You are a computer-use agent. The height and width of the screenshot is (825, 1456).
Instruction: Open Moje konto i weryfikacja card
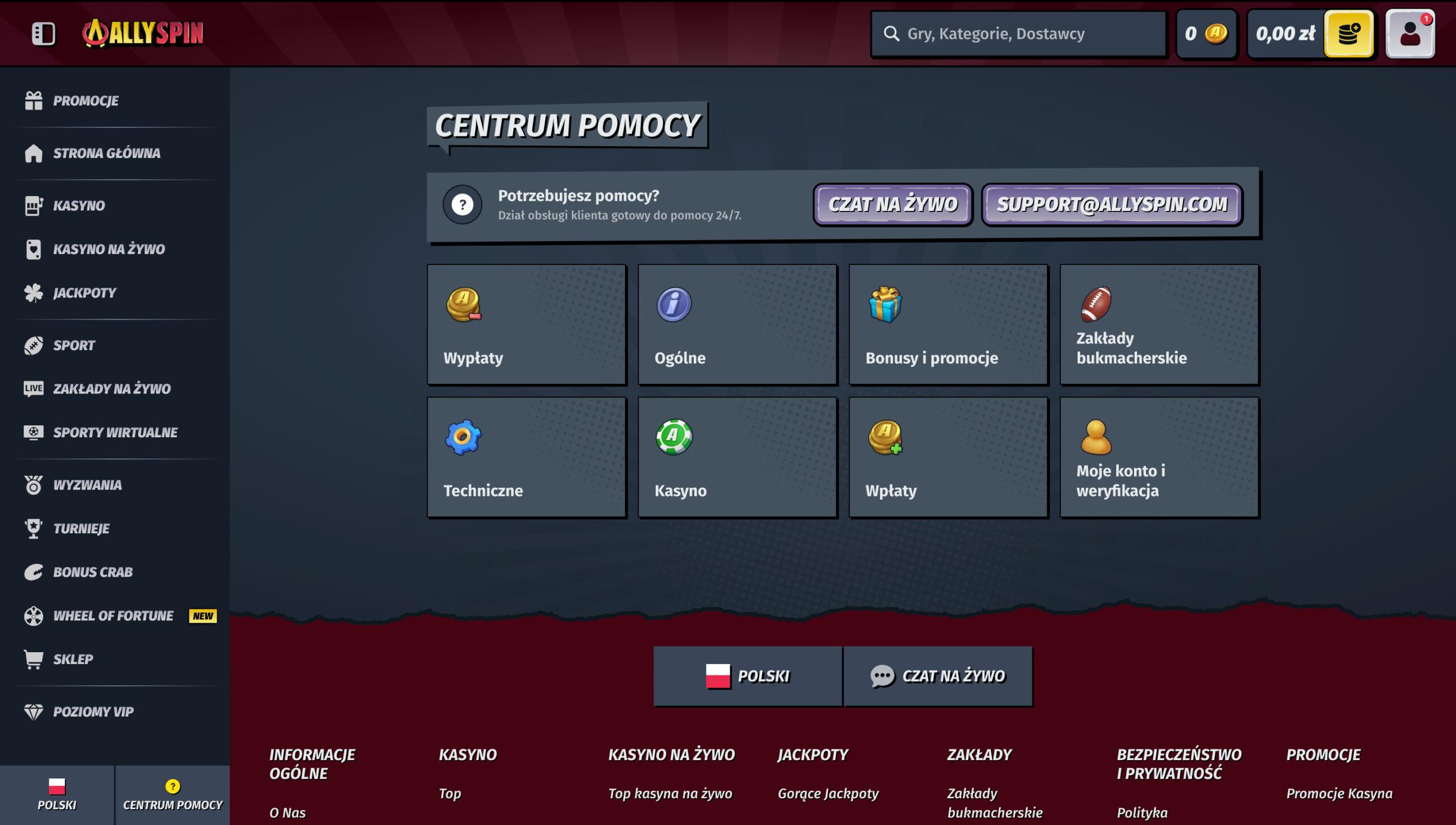[1159, 457]
